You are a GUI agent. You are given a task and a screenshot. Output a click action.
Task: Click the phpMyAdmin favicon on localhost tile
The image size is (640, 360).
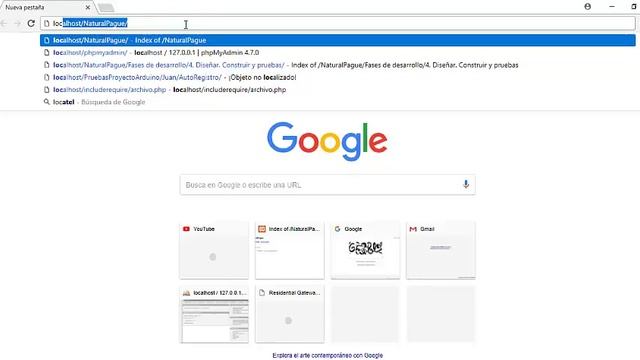(x=187, y=293)
